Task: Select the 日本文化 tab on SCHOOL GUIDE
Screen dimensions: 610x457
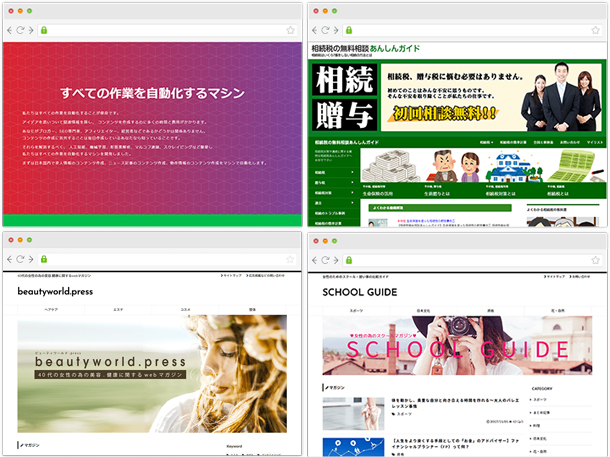Action: [423, 311]
